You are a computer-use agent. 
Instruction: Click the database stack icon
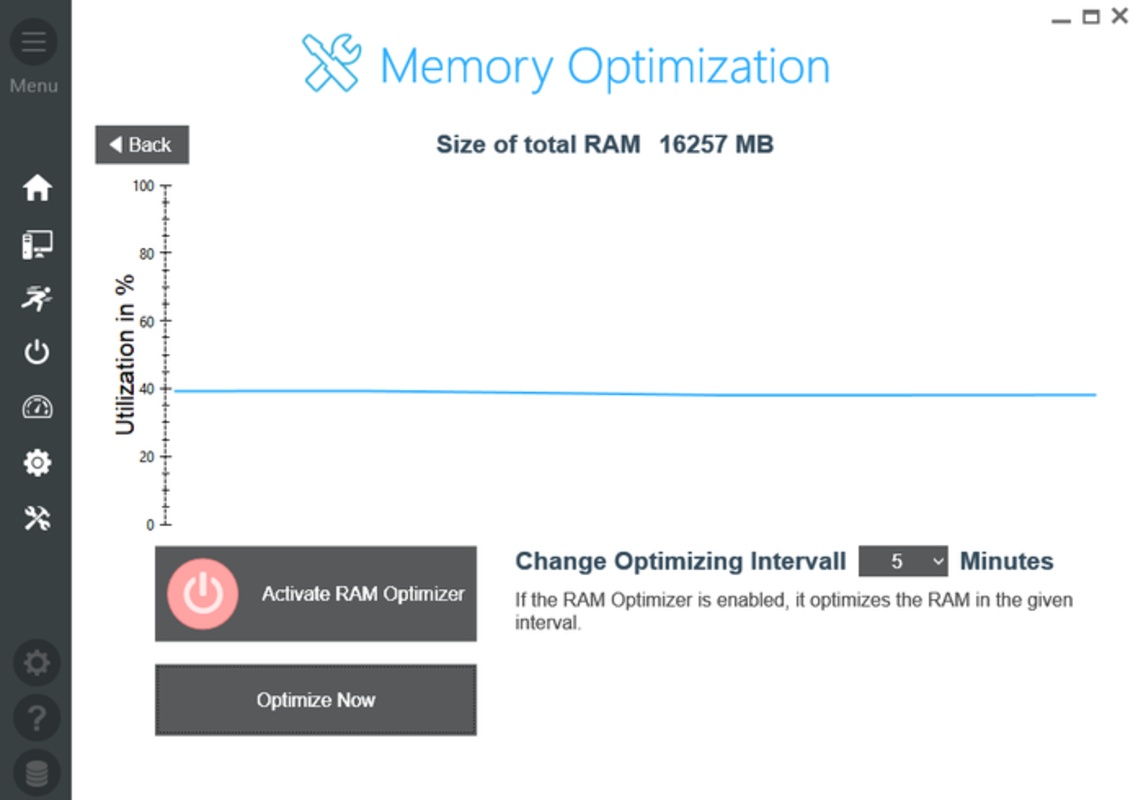(37, 773)
